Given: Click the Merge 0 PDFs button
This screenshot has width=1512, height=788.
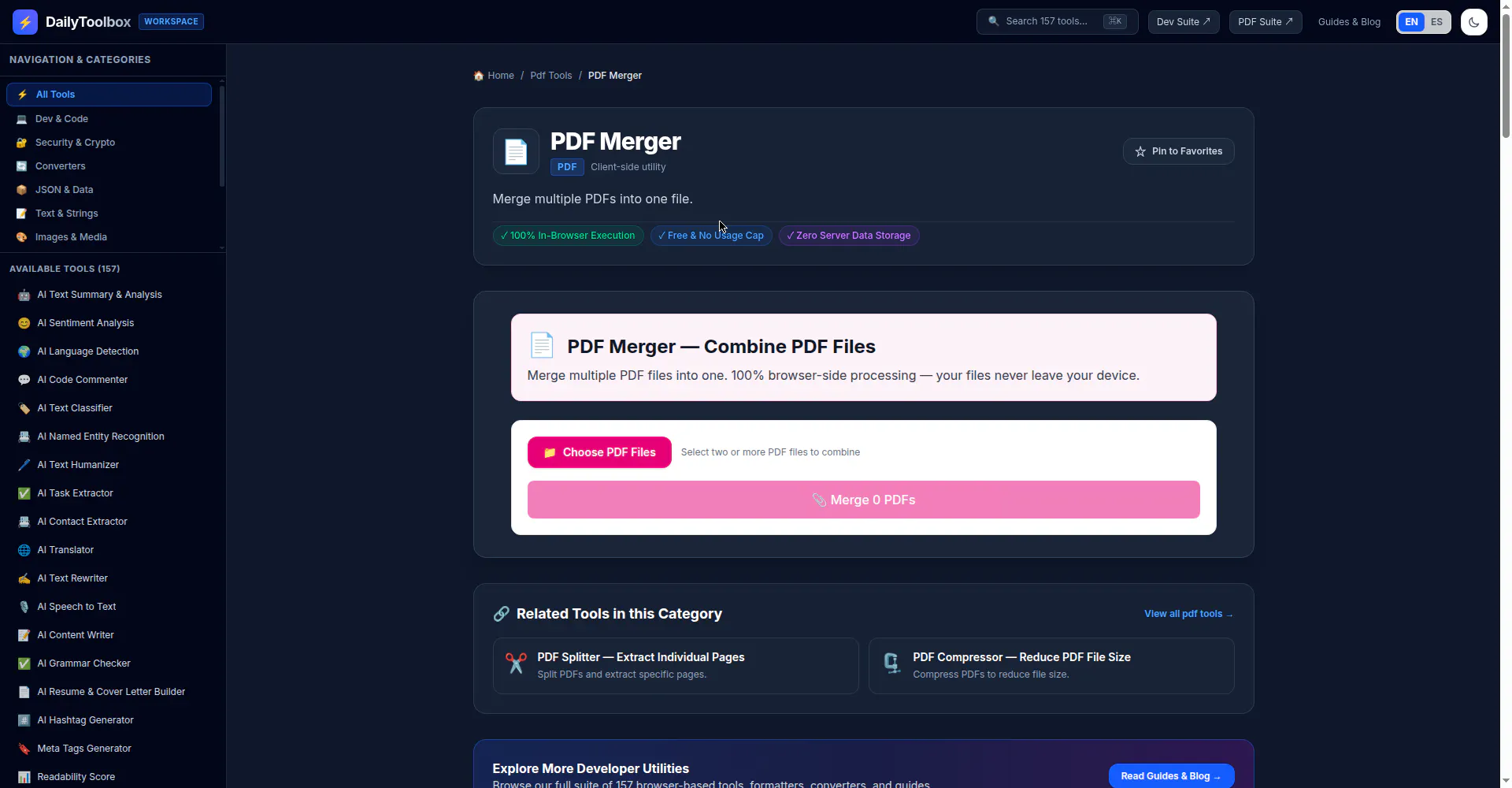Looking at the screenshot, I should pos(864,500).
